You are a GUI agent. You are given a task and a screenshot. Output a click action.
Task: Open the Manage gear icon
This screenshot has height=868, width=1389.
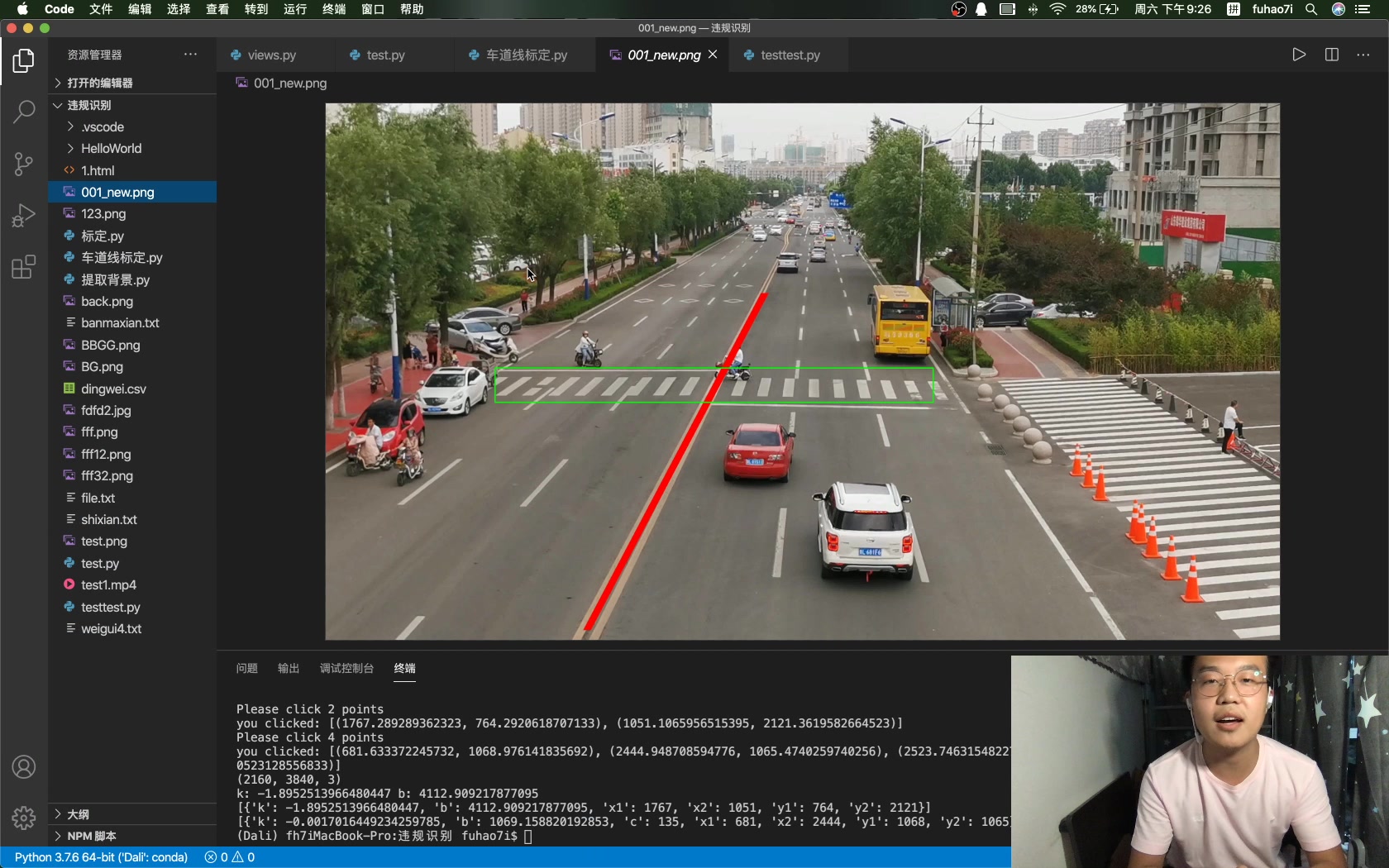[23, 818]
